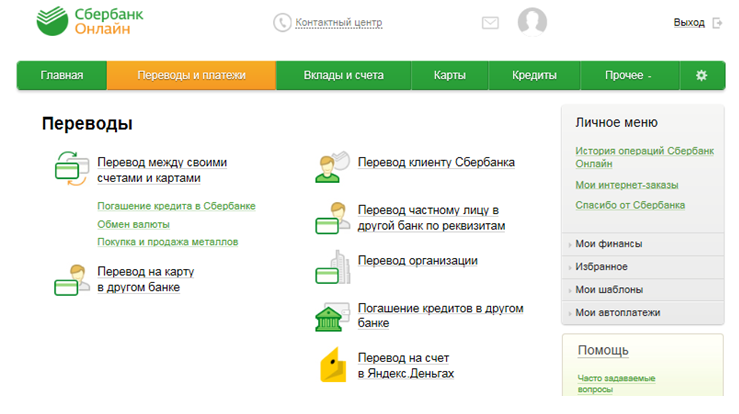Expand the Мои автоплатежи section
This screenshot has width=739, height=414.
[643, 313]
